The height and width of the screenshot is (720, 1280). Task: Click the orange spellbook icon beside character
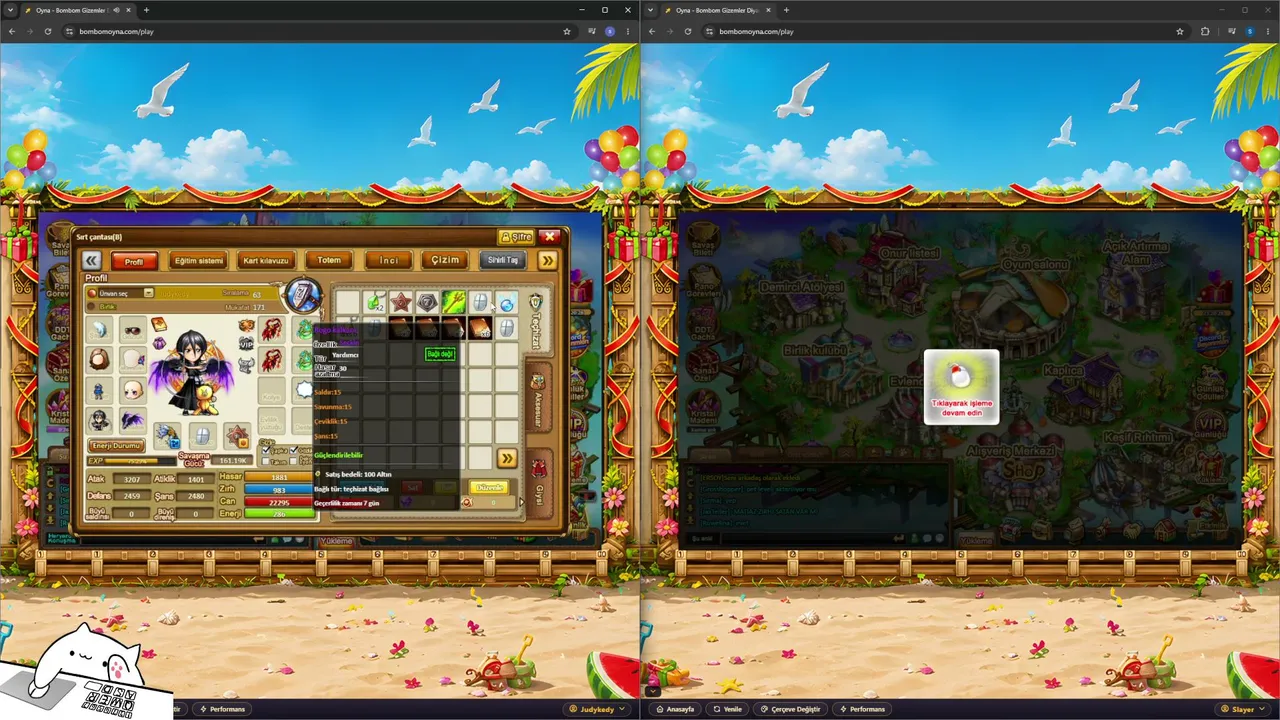point(158,325)
